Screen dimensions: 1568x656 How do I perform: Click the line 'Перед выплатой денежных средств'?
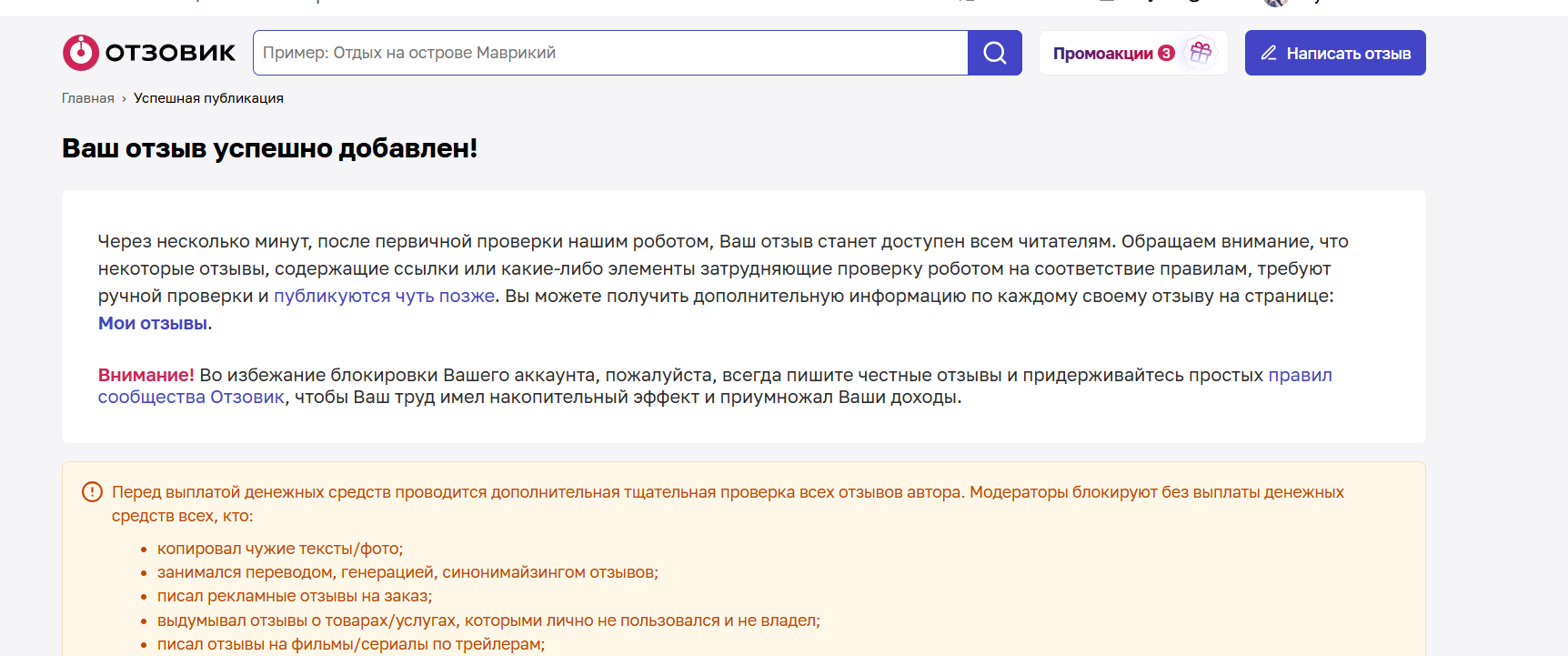728,504
